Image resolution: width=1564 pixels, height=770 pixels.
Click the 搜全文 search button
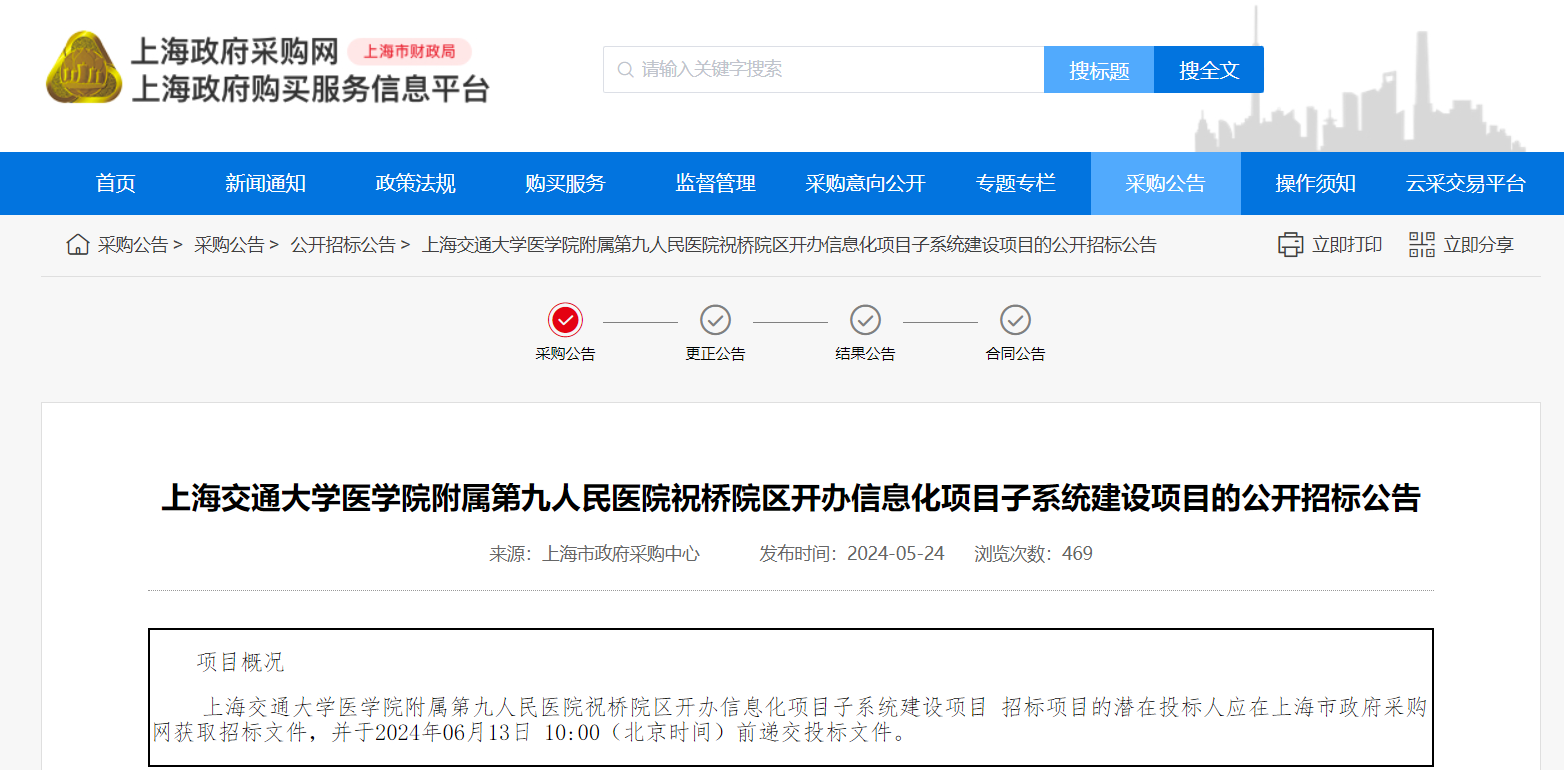1208,69
